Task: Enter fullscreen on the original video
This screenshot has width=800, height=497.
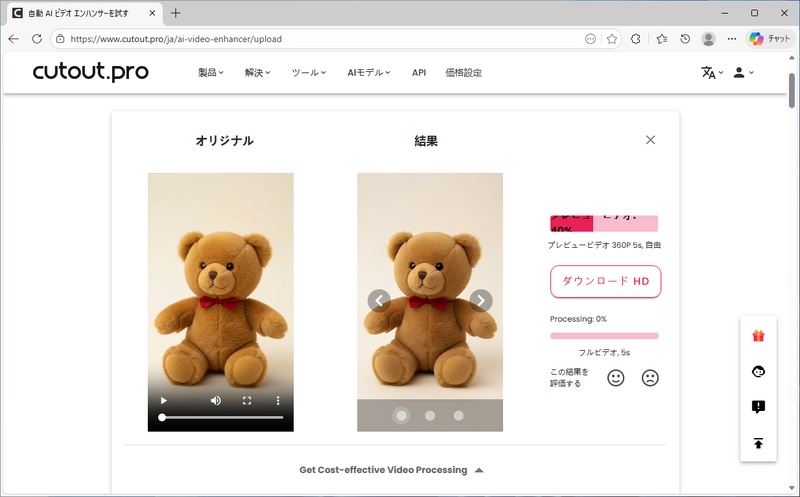Action: (x=247, y=401)
